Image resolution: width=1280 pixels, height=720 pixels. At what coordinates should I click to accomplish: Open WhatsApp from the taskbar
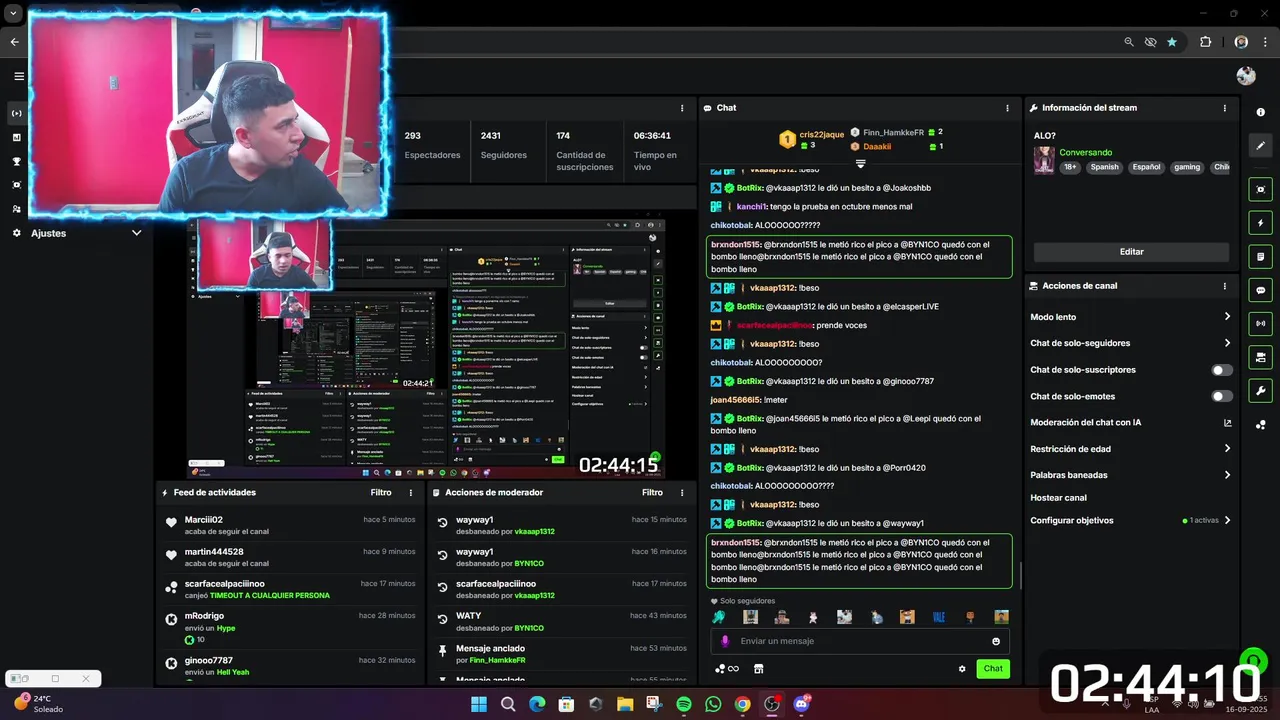click(x=713, y=704)
